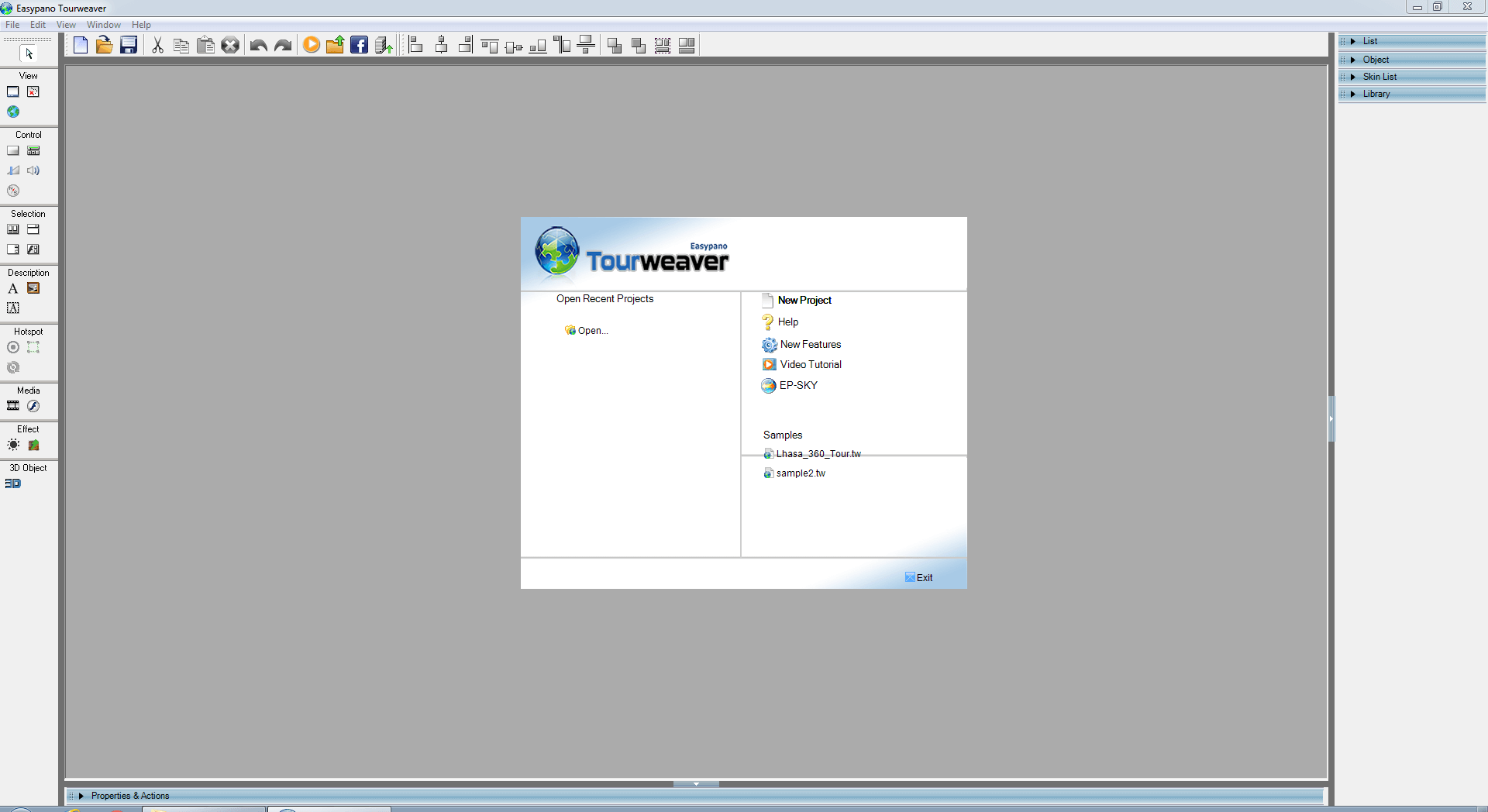
Task: Open the Edit menu
Action: [x=38, y=25]
